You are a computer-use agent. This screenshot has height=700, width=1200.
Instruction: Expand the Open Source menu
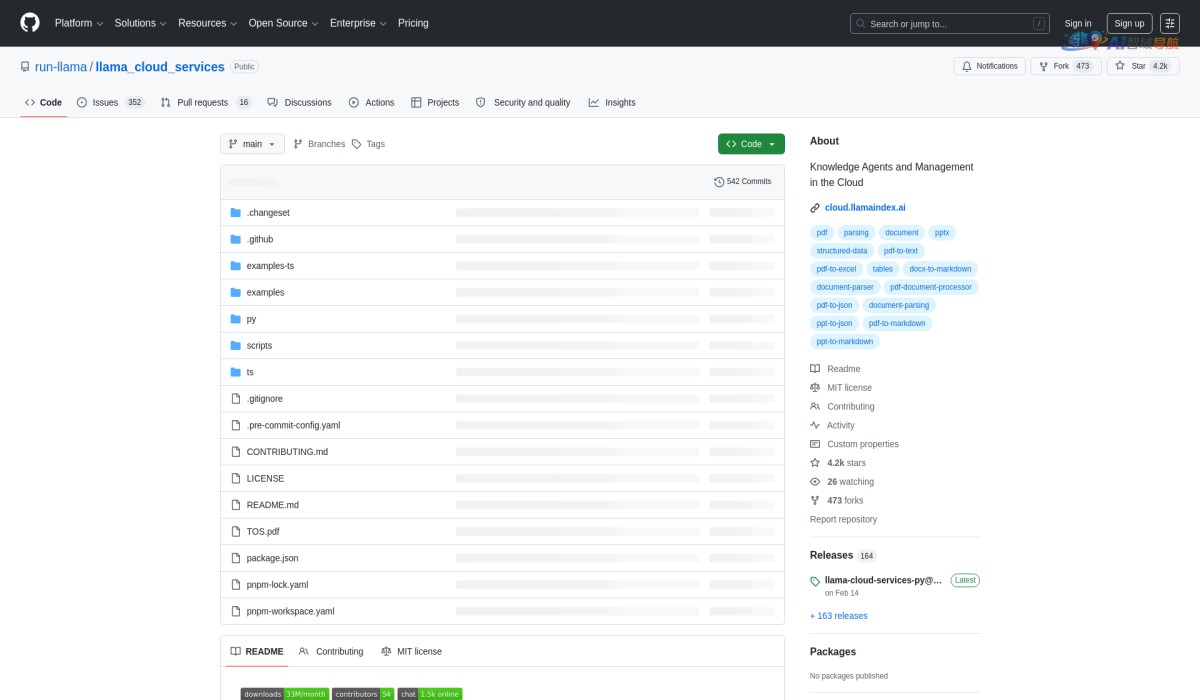283,23
